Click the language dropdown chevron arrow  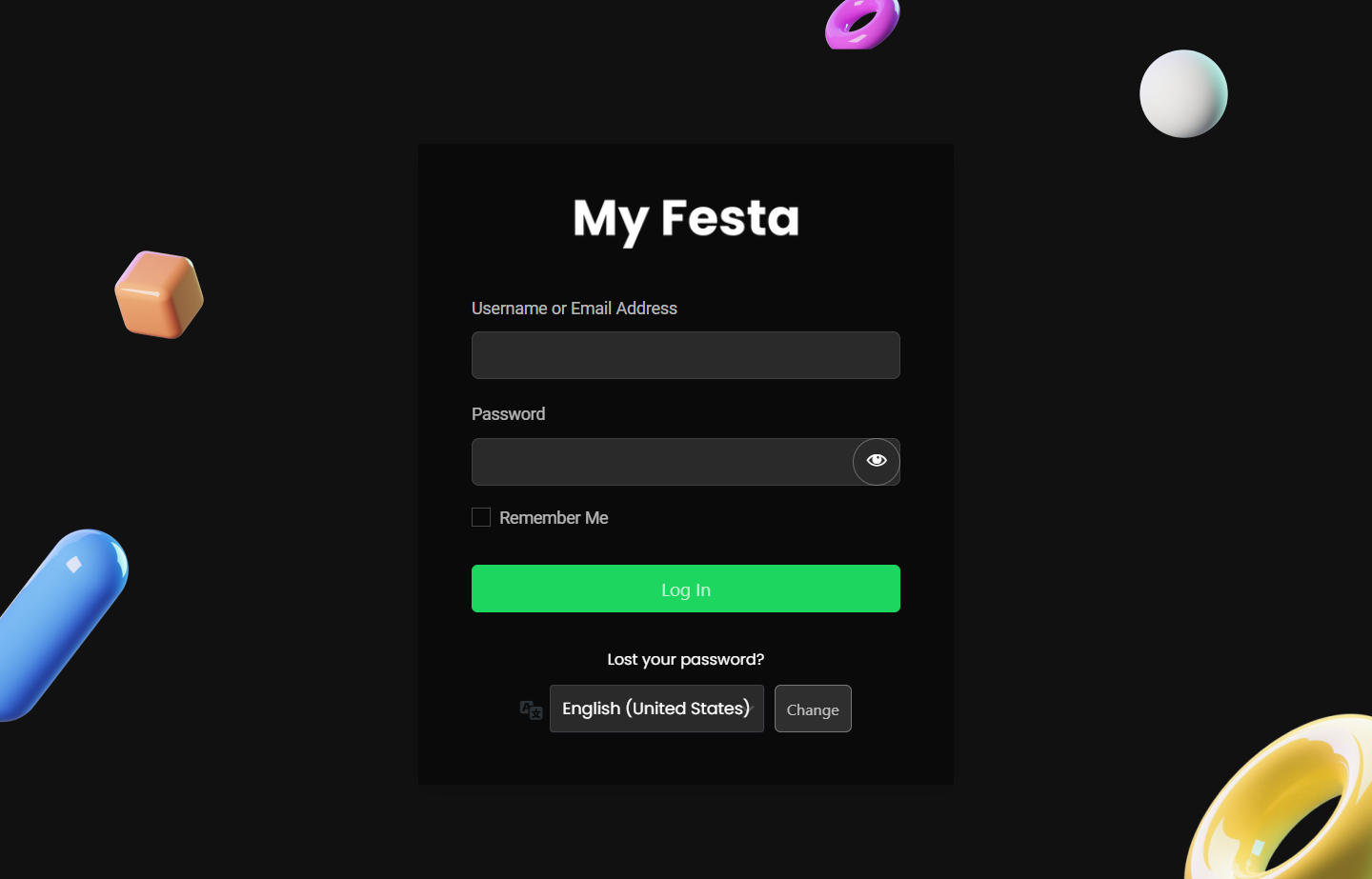pyautogui.click(x=750, y=709)
